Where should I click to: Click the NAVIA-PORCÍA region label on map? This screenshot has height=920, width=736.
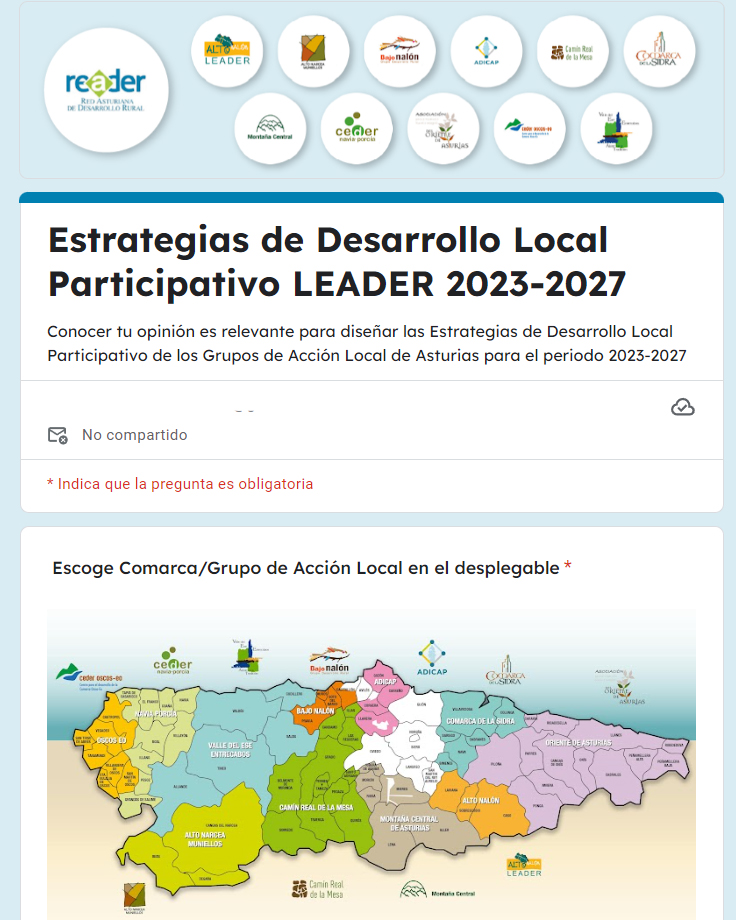coord(156,714)
